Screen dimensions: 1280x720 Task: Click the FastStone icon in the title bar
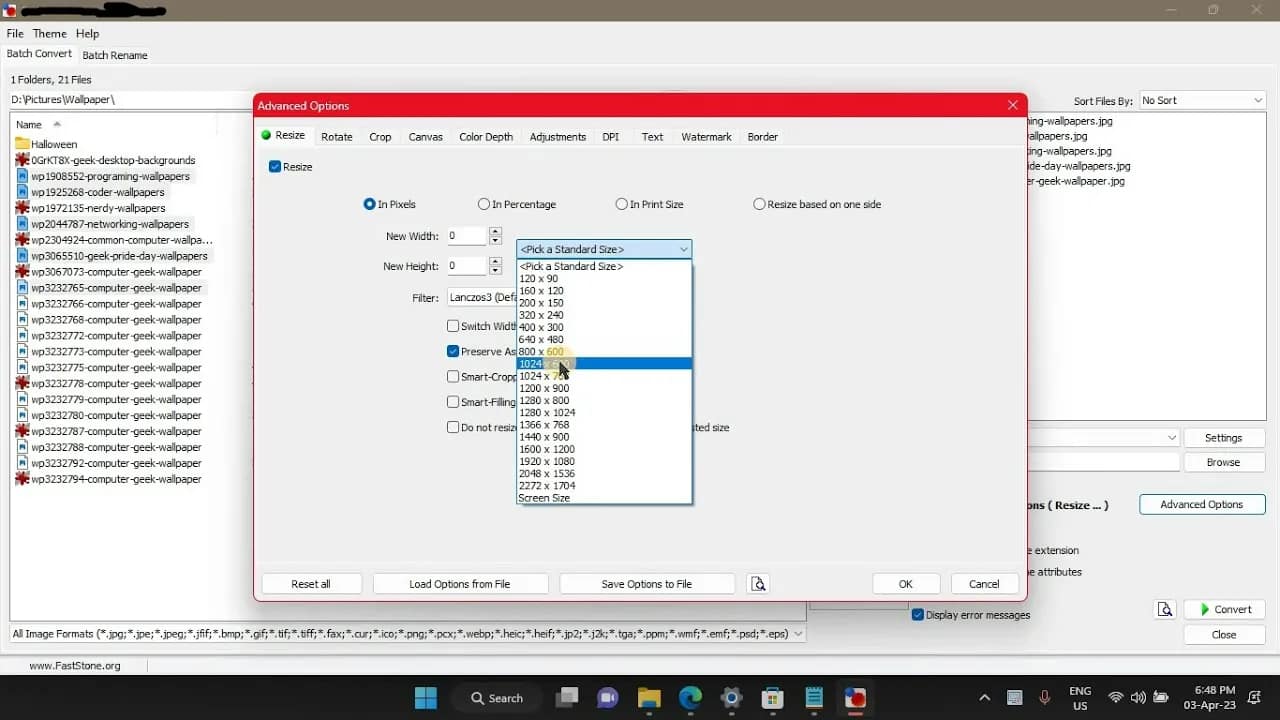(x=10, y=10)
